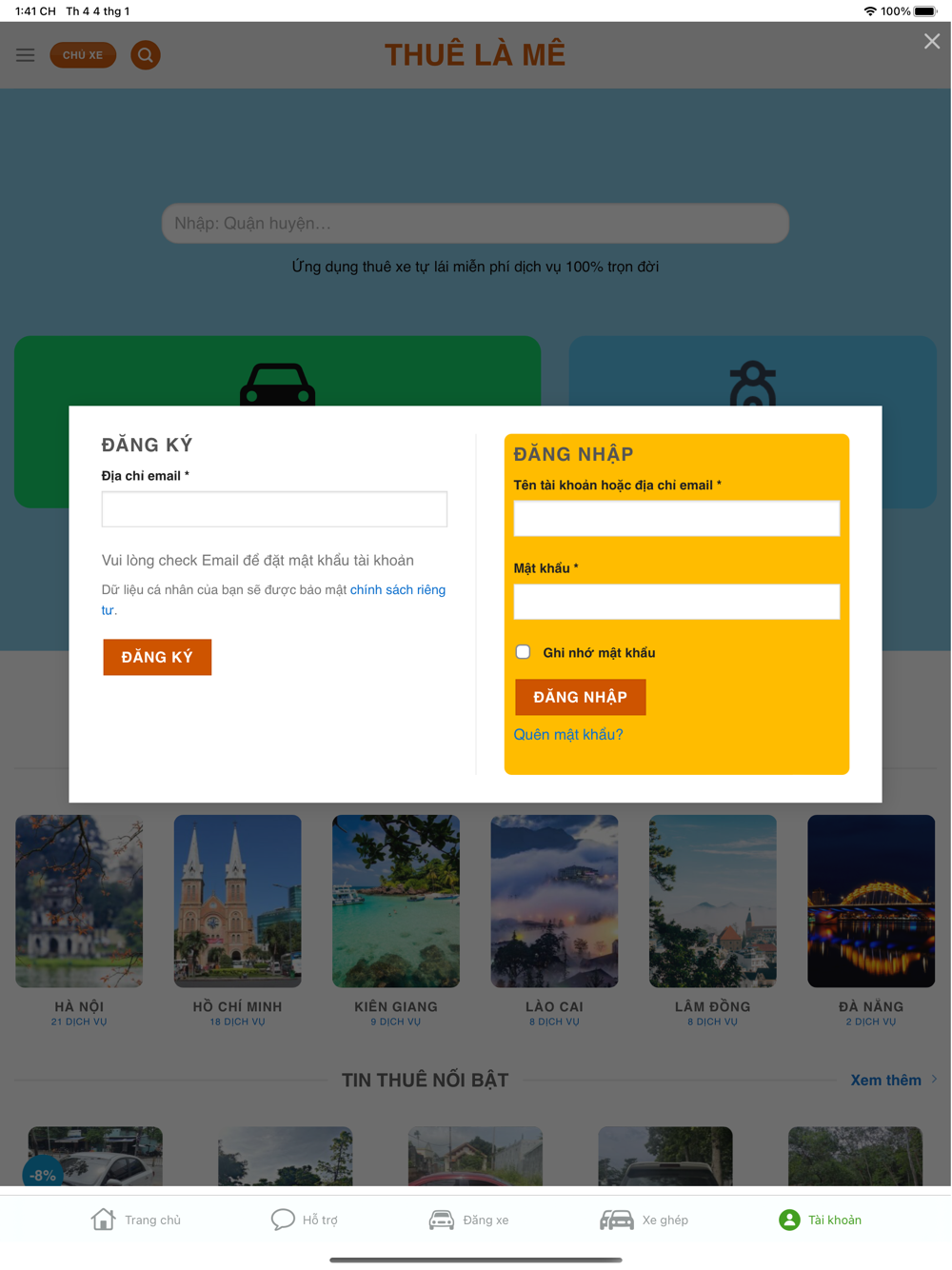Open Trang chủ home tab
Screen dimensions: 952x1270
[x=103, y=1220]
